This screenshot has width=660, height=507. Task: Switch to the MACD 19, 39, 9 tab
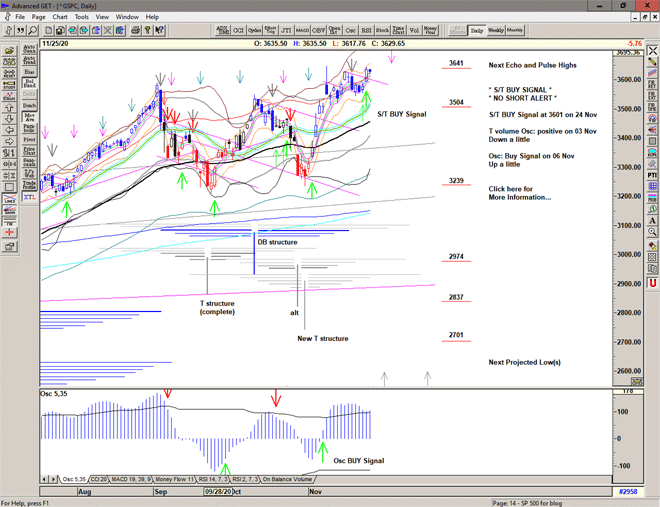(133, 480)
